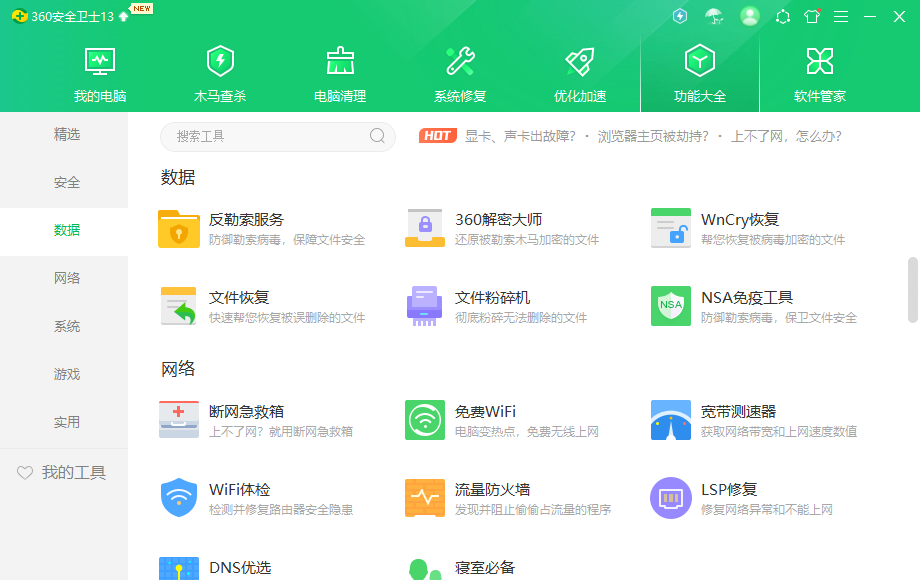Click the 宽带测速器 gauge icon
This screenshot has height=580, width=920.
coord(671,420)
